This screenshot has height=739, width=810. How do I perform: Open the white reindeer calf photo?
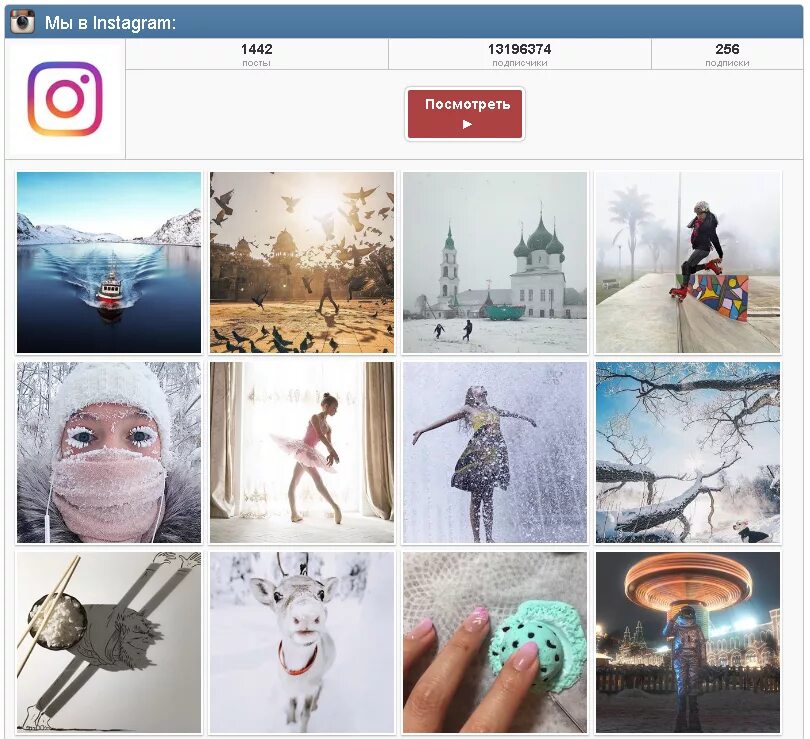302,642
